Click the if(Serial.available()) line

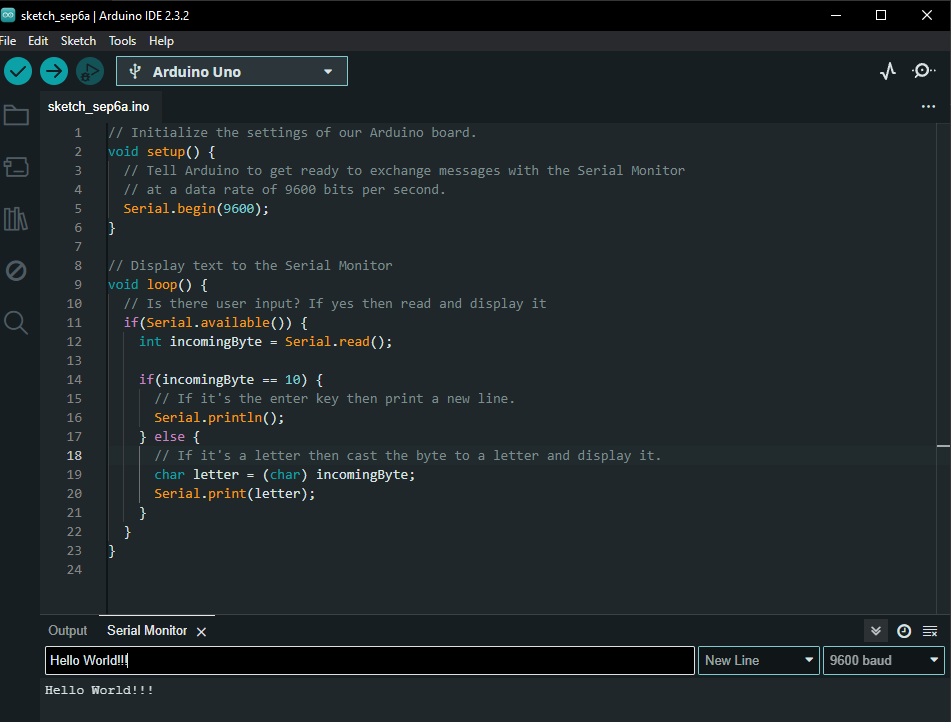(215, 323)
